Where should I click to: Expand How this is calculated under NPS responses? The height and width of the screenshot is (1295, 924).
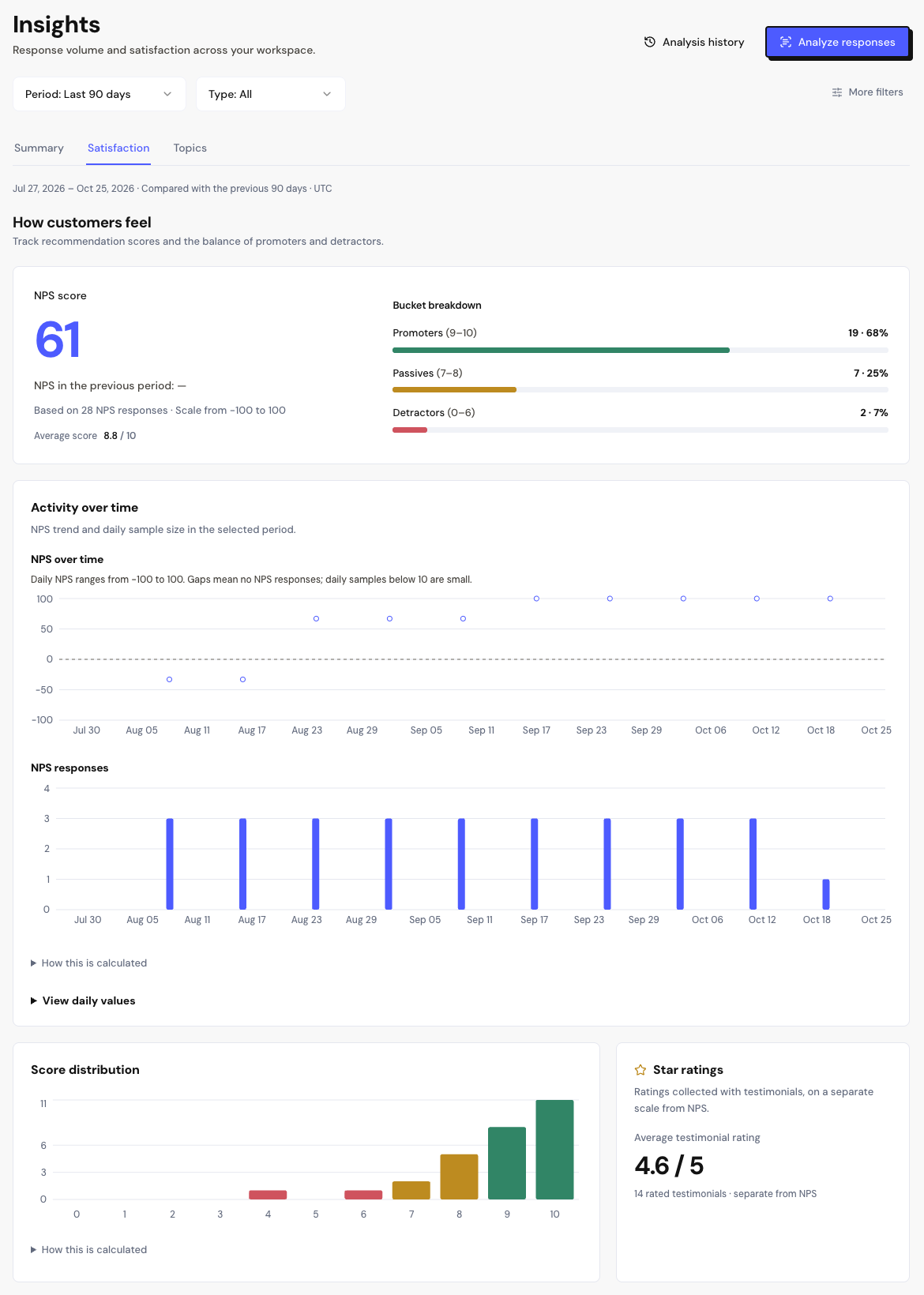89,963
